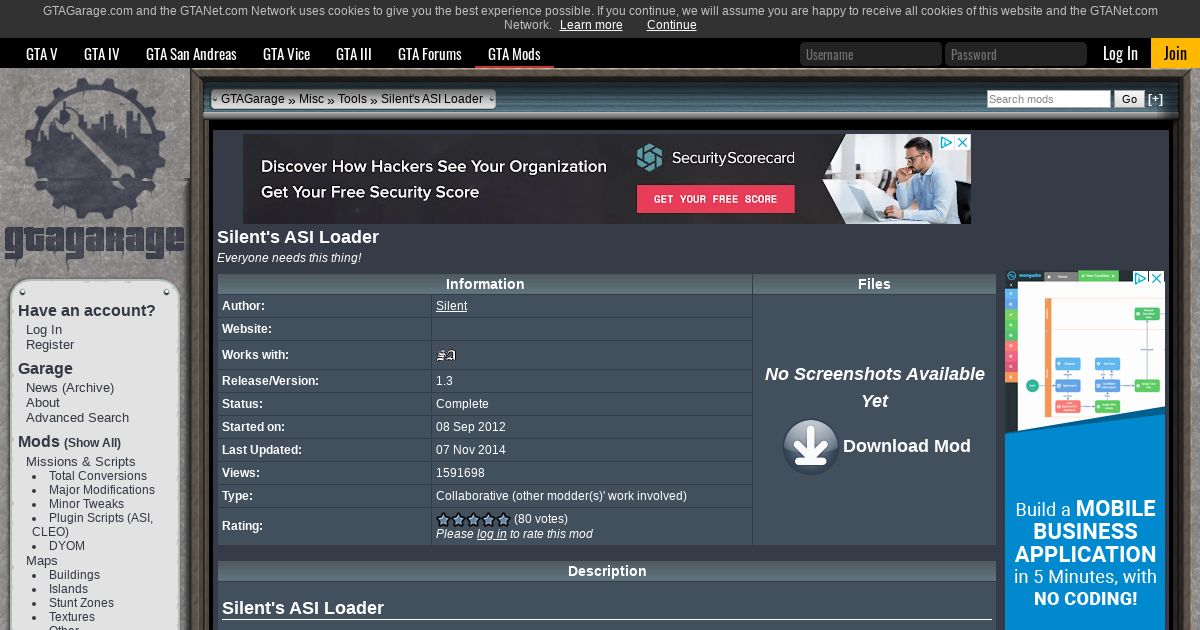Click the Go search button

coord(1129,99)
